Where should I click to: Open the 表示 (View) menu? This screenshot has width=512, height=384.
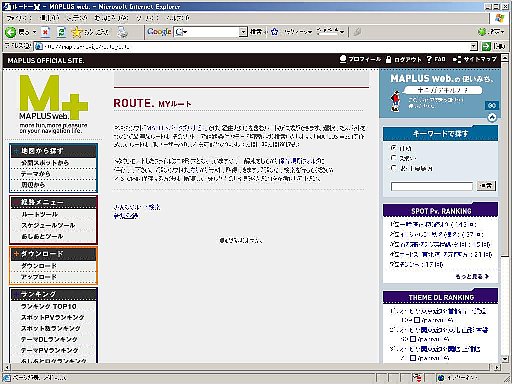click(x=76, y=18)
